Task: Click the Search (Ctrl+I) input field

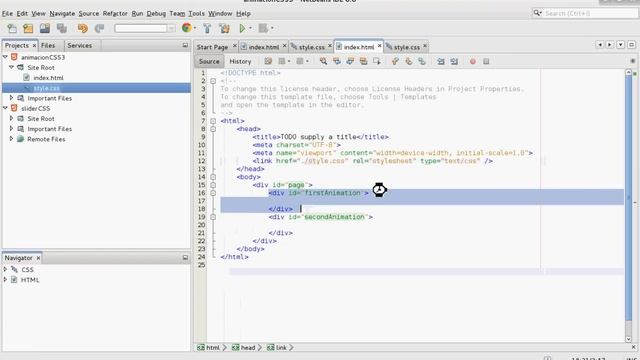Action: coord(590,13)
